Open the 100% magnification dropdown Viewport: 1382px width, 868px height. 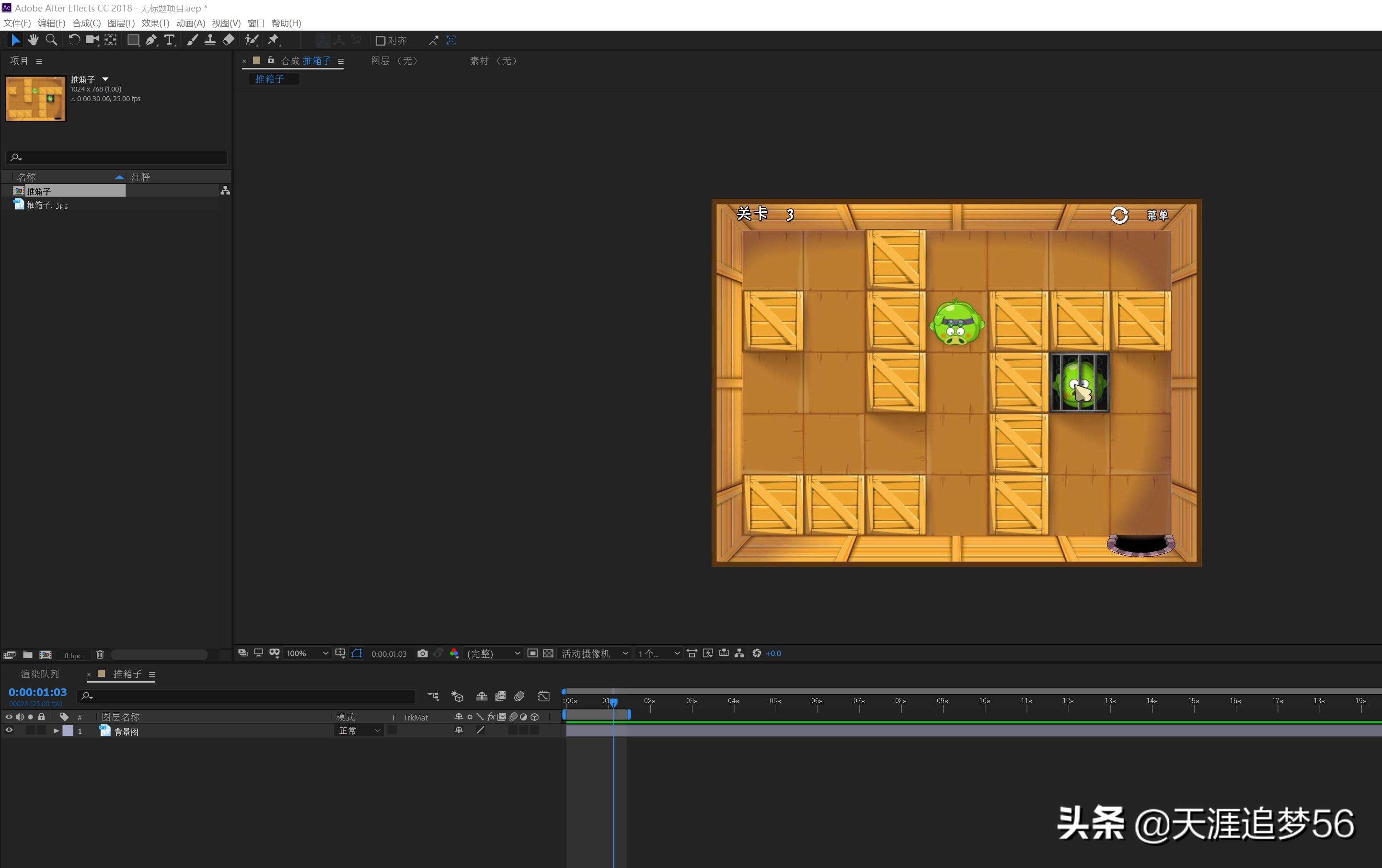click(307, 653)
